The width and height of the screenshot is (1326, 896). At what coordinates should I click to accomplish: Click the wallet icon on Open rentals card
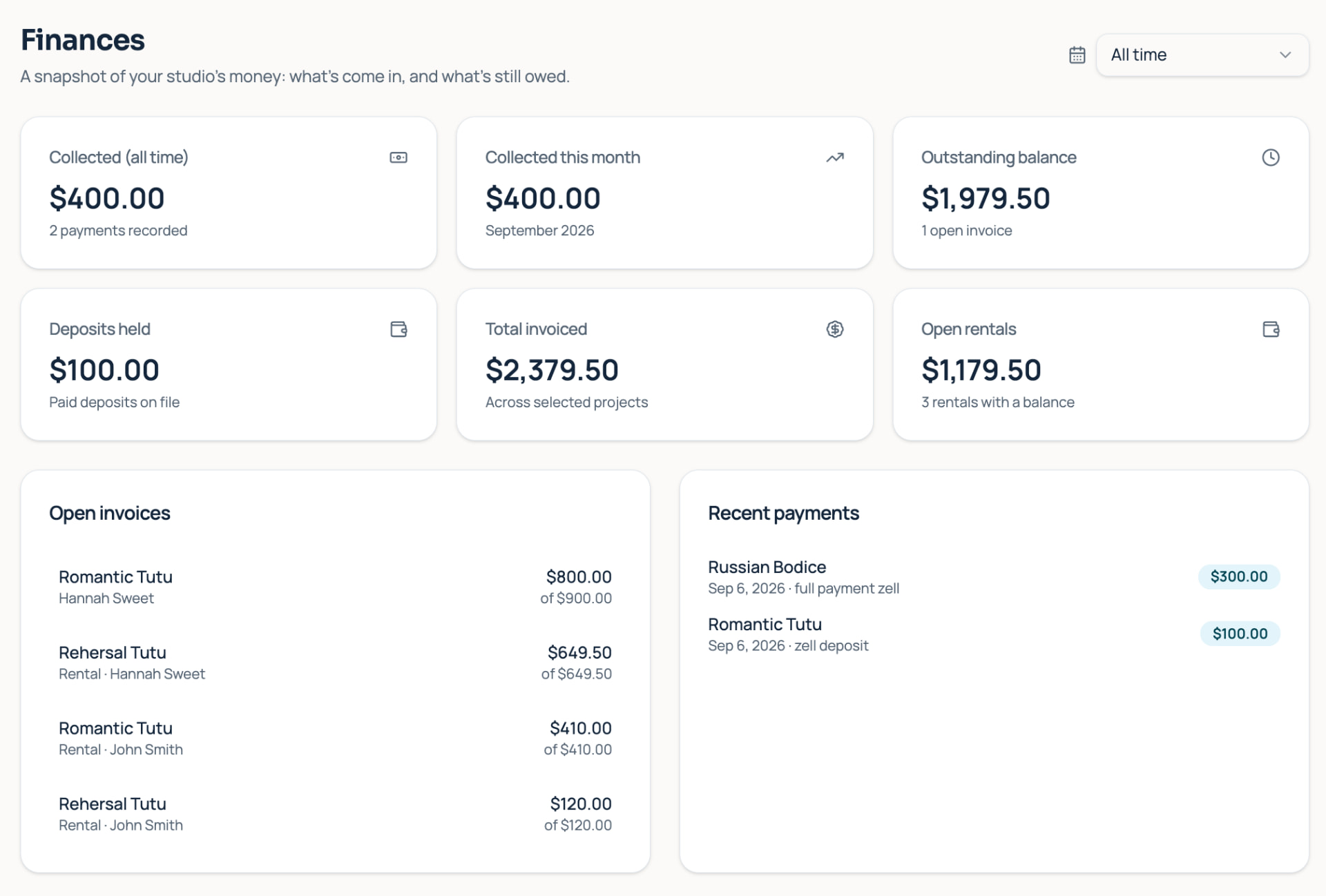[1270, 329]
